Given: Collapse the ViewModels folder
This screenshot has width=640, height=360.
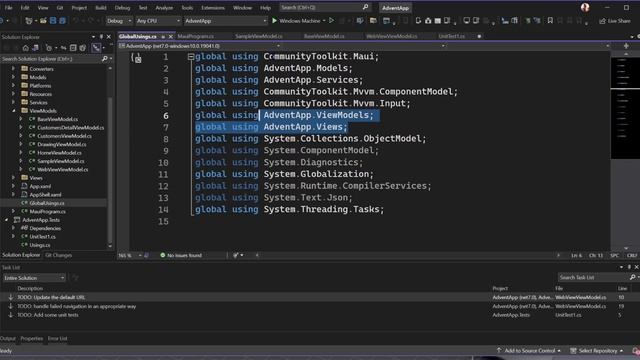Looking at the screenshot, I should tap(14, 111).
